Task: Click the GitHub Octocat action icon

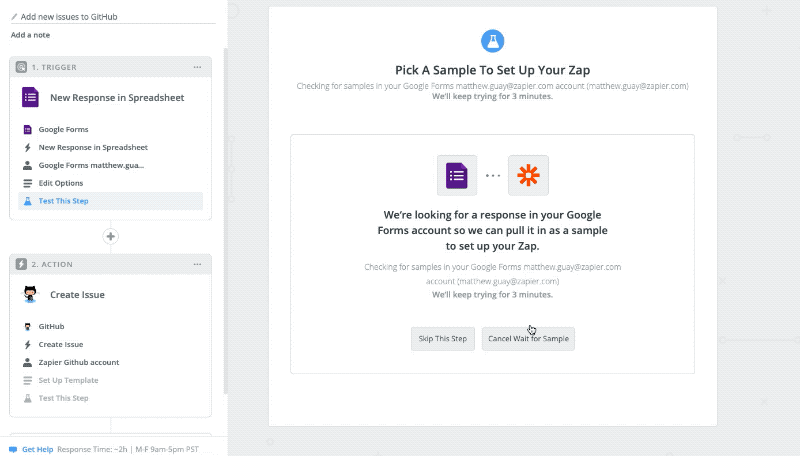Action: [30, 294]
